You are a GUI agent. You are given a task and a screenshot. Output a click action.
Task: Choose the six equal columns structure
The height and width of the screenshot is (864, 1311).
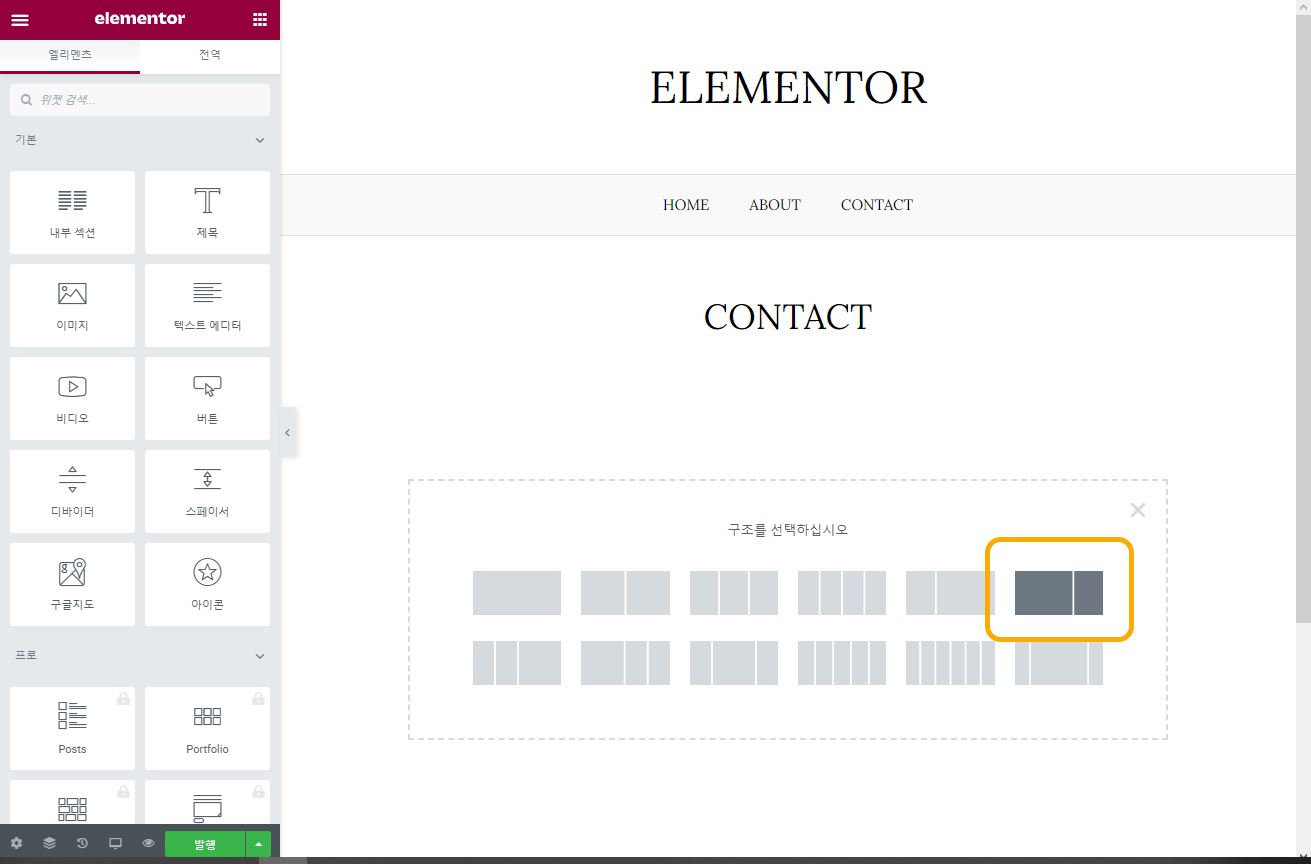point(950,663)
